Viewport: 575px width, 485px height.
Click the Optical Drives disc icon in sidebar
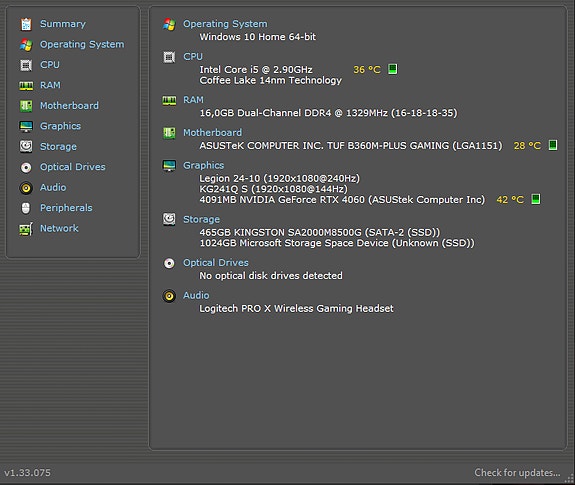click(26, 168)
